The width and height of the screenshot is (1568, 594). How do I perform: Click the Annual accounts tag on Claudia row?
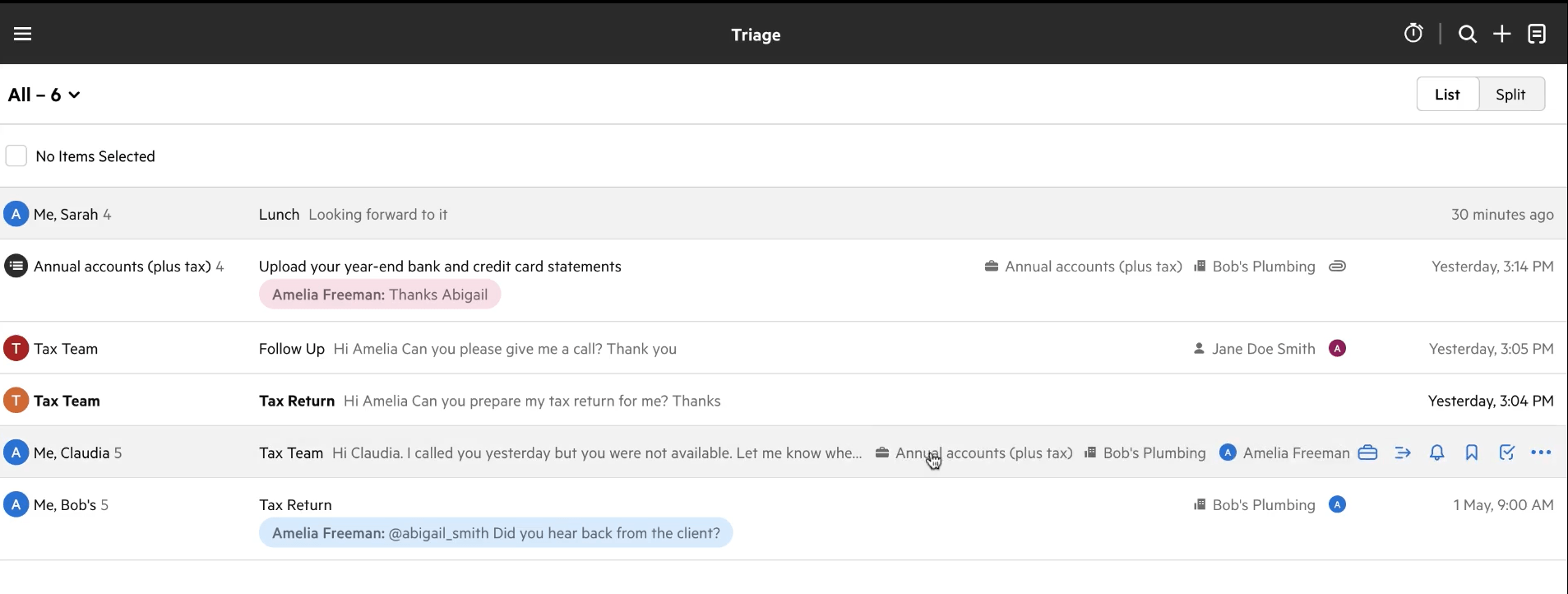pos(974,452)
